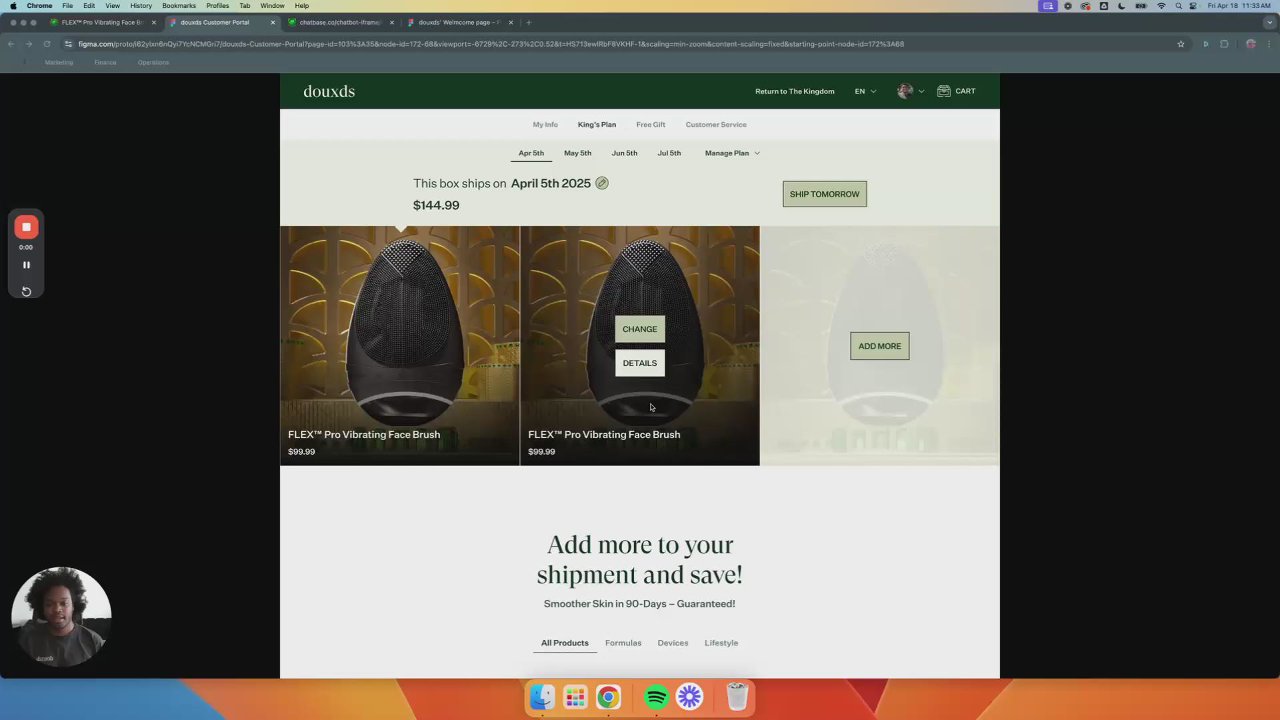The image size is (1280, 720).
Task: Open the Bookmarks menu
Action: pyautogui.click(x=179, y=6)
